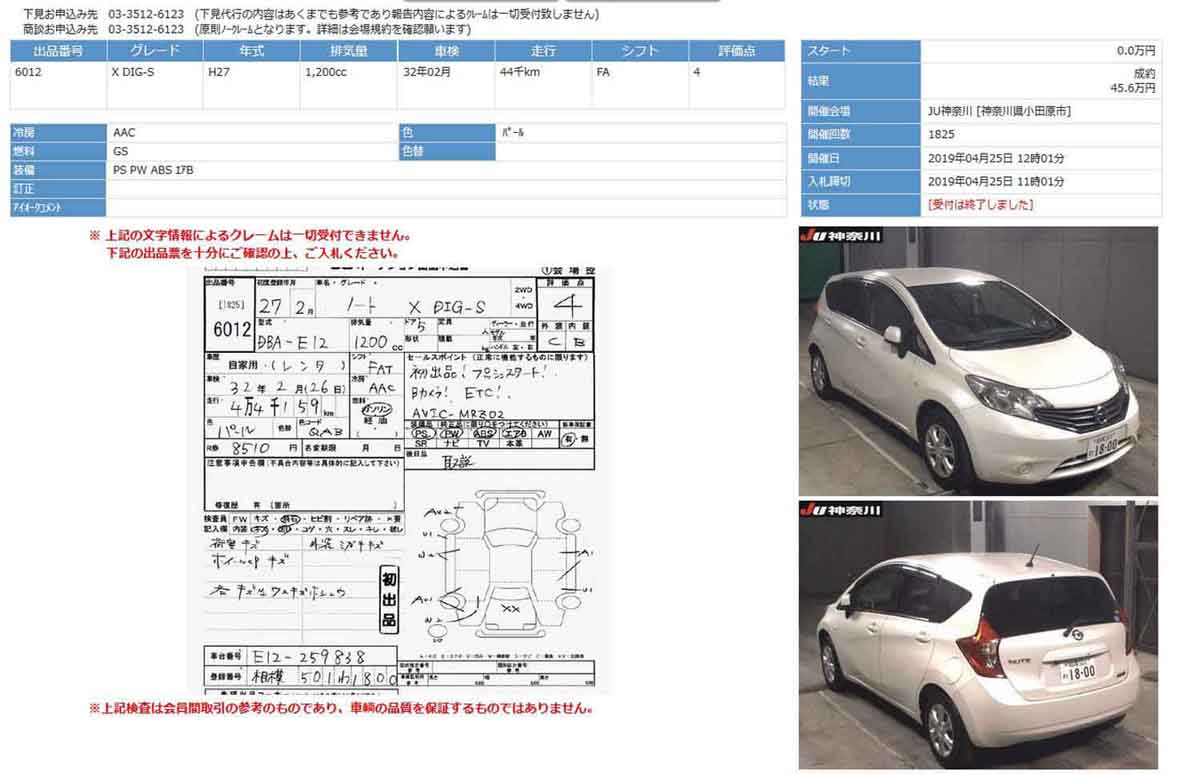Click the 結果 label cell
1200x774 pixels.
(861, 81)
